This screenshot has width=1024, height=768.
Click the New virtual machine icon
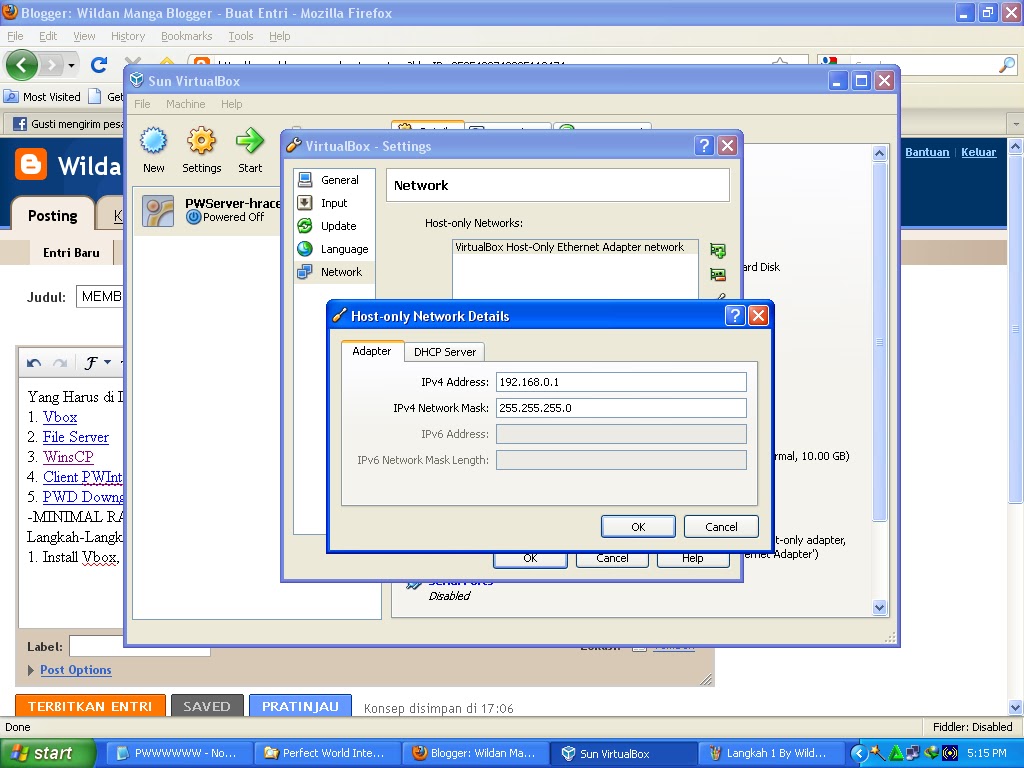coord(153,140)
